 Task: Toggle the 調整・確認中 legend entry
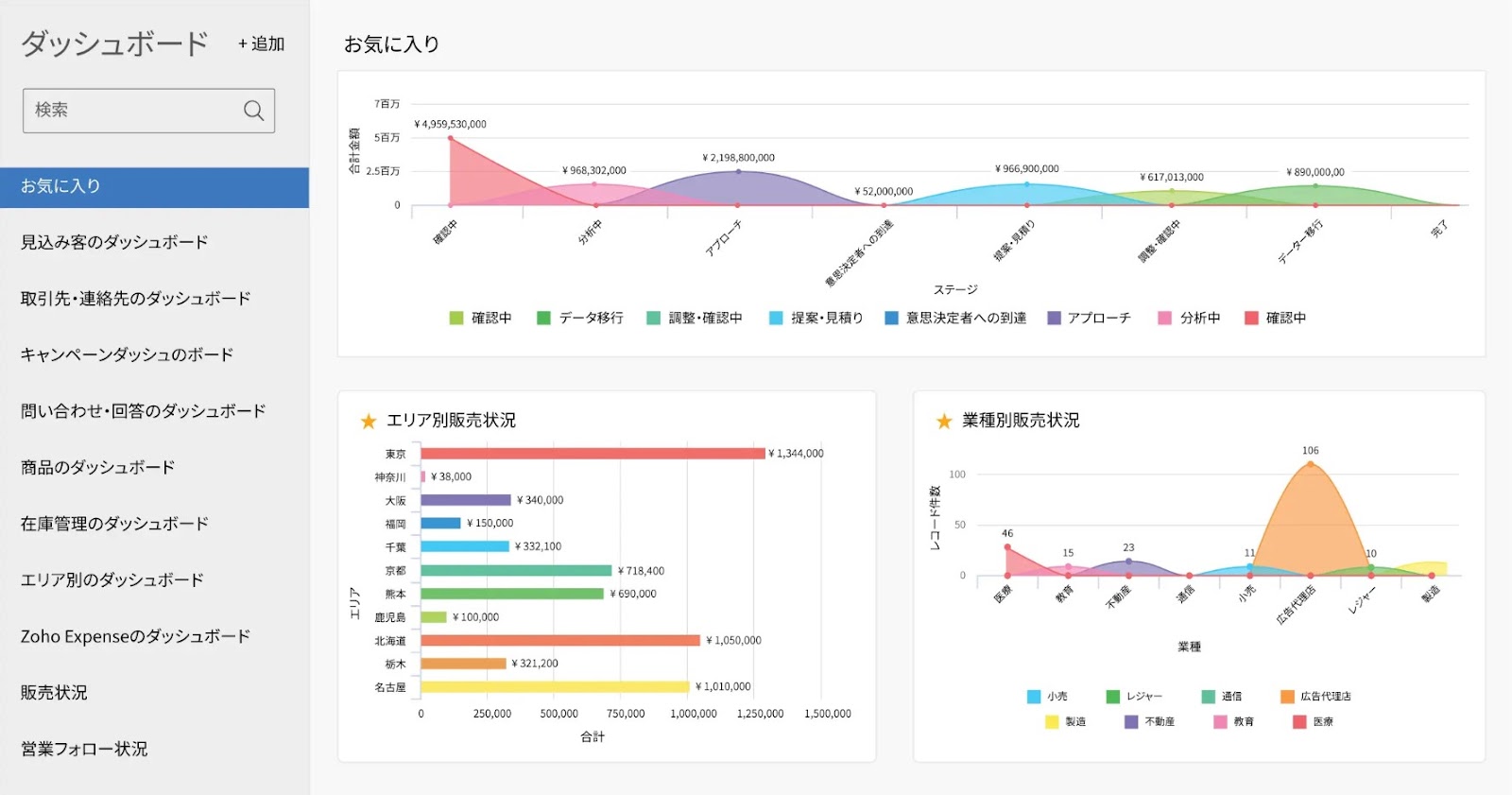pyautogui.click(x=695, y=319)
